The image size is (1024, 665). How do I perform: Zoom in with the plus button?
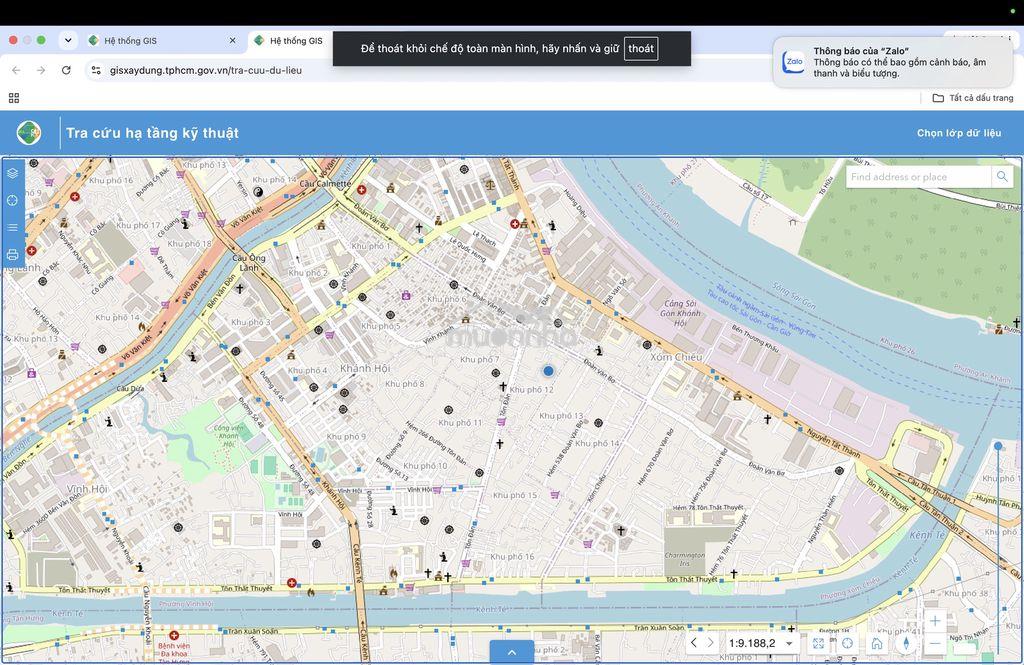935,621
